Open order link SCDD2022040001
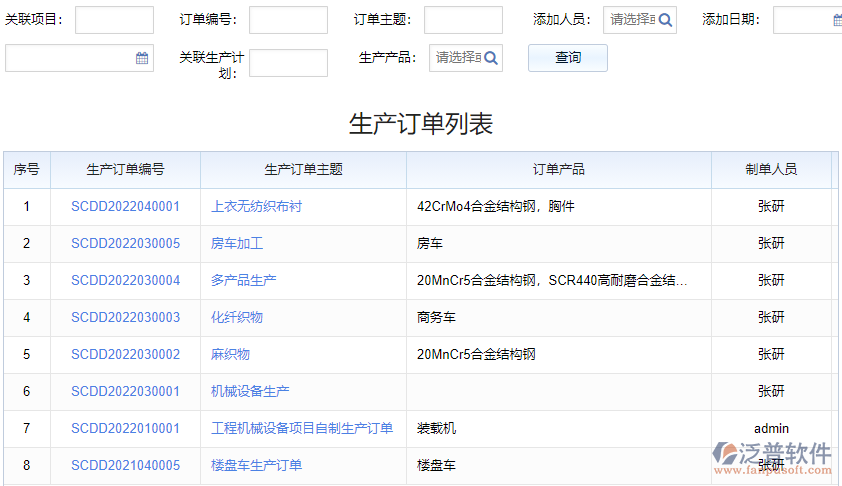This screenshot has width=842, height=486. point(125,207)
